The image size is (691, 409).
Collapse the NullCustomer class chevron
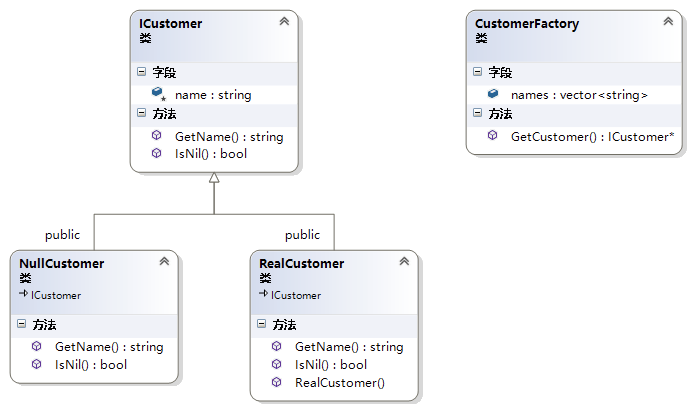(x=164, y=261)
